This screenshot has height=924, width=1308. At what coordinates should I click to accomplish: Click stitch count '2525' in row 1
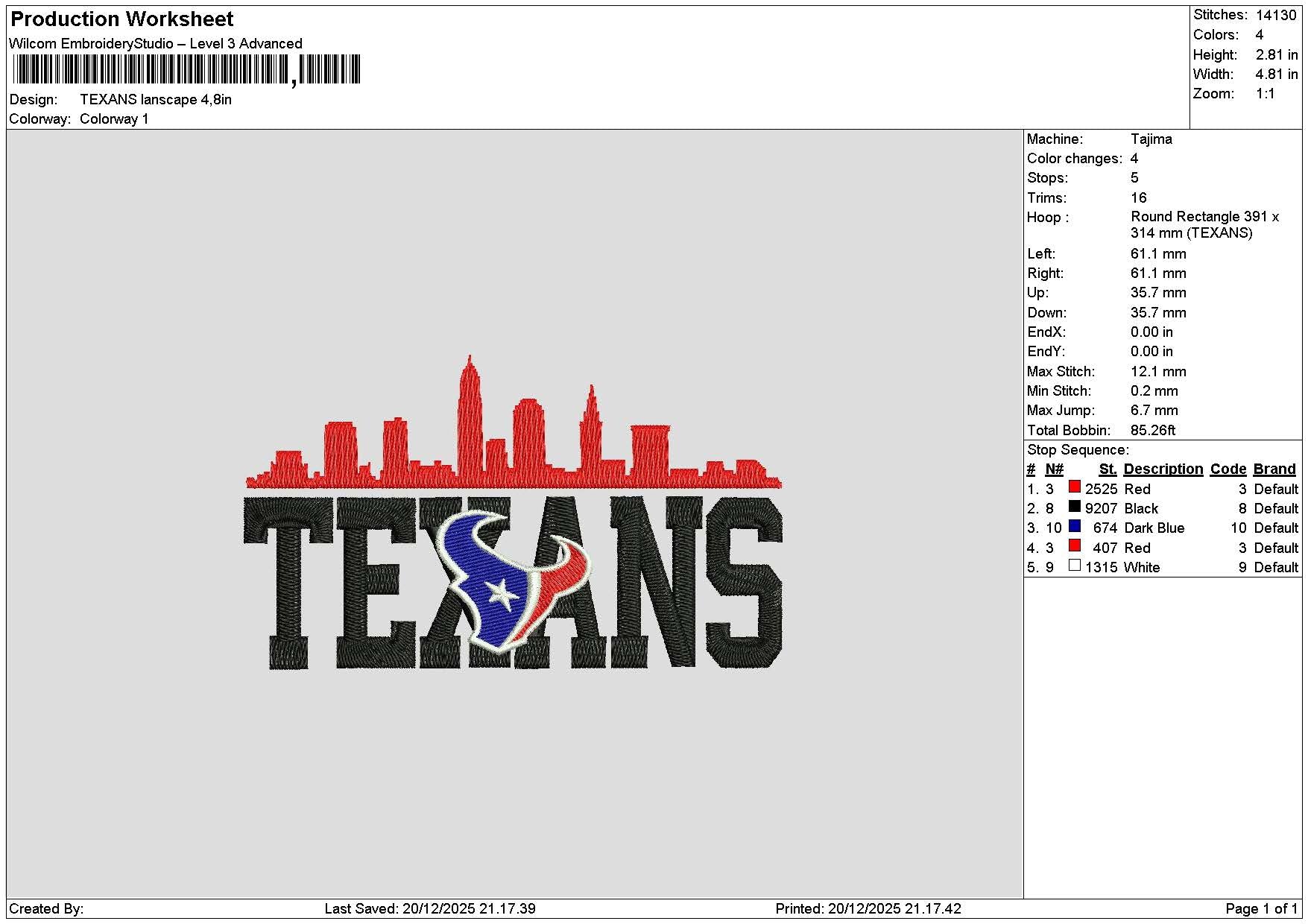coord(1101,490)
